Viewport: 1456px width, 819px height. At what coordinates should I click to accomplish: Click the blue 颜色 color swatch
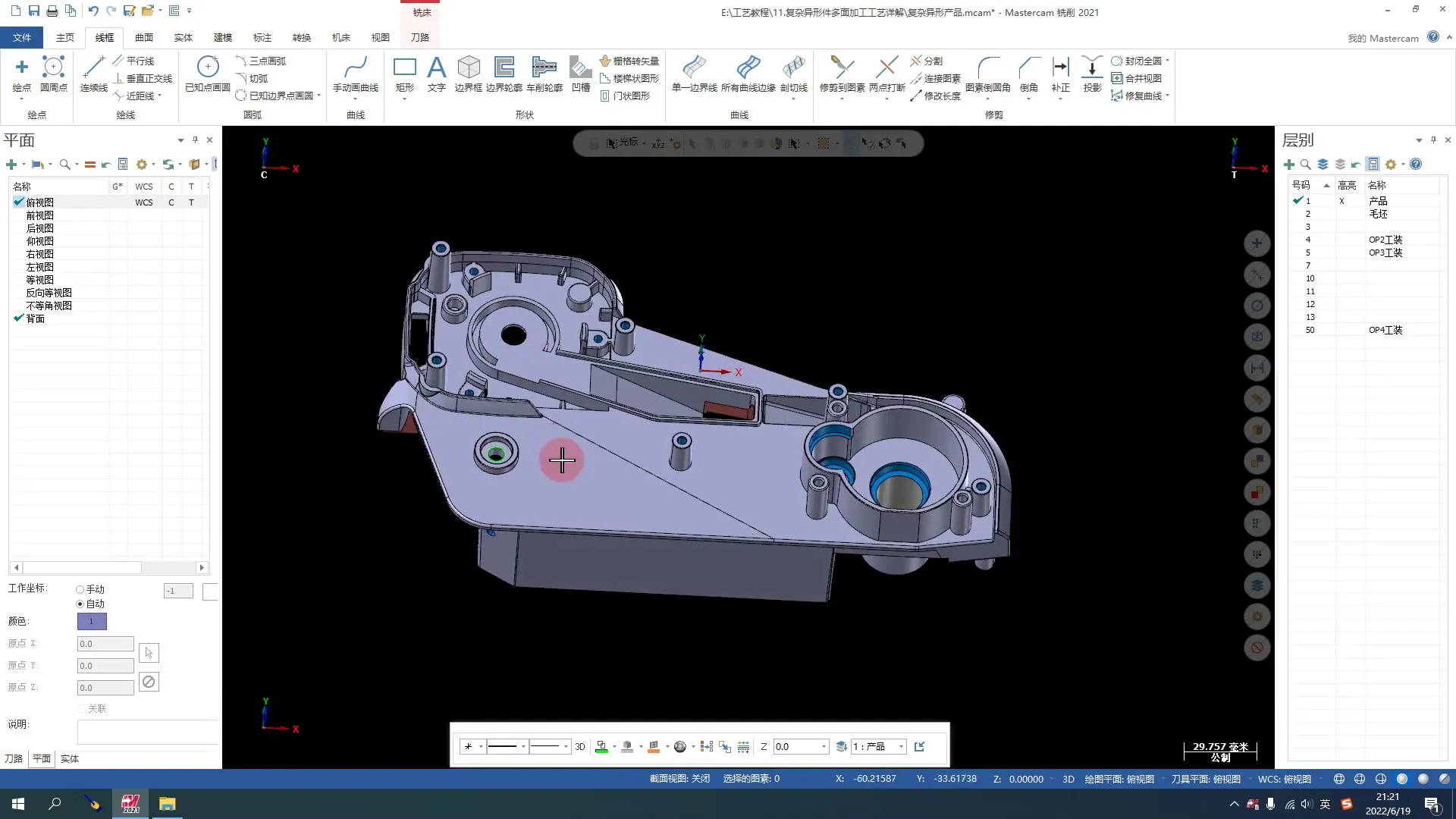(x=91, y=620)
